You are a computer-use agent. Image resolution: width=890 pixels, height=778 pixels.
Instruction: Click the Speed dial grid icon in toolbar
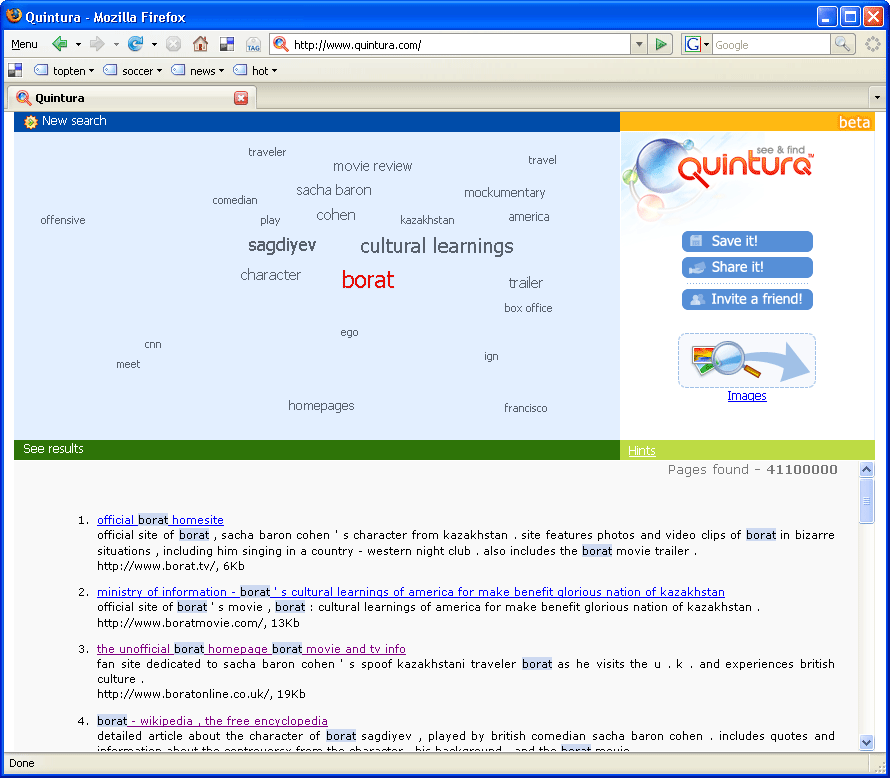pyautogui.click(x=227, y=44)
